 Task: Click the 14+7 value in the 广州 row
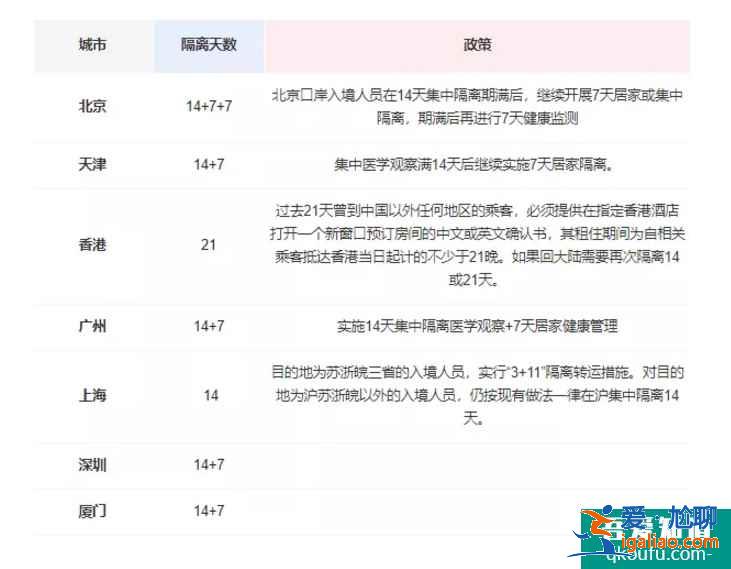(x=209, y=326)
